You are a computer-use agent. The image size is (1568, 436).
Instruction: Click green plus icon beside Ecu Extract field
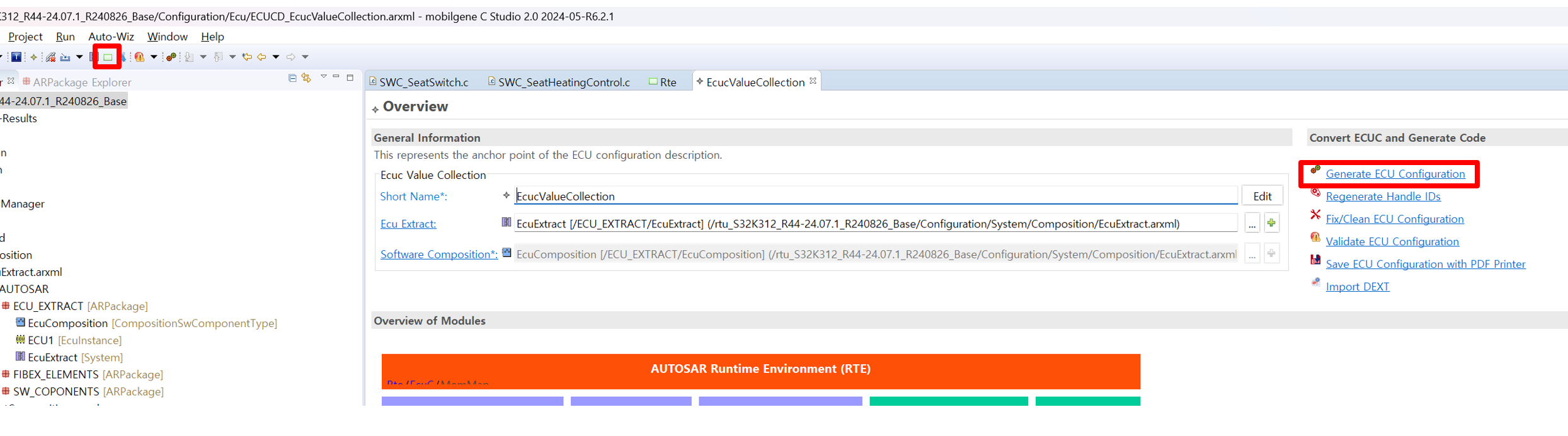coord(1271,223)
